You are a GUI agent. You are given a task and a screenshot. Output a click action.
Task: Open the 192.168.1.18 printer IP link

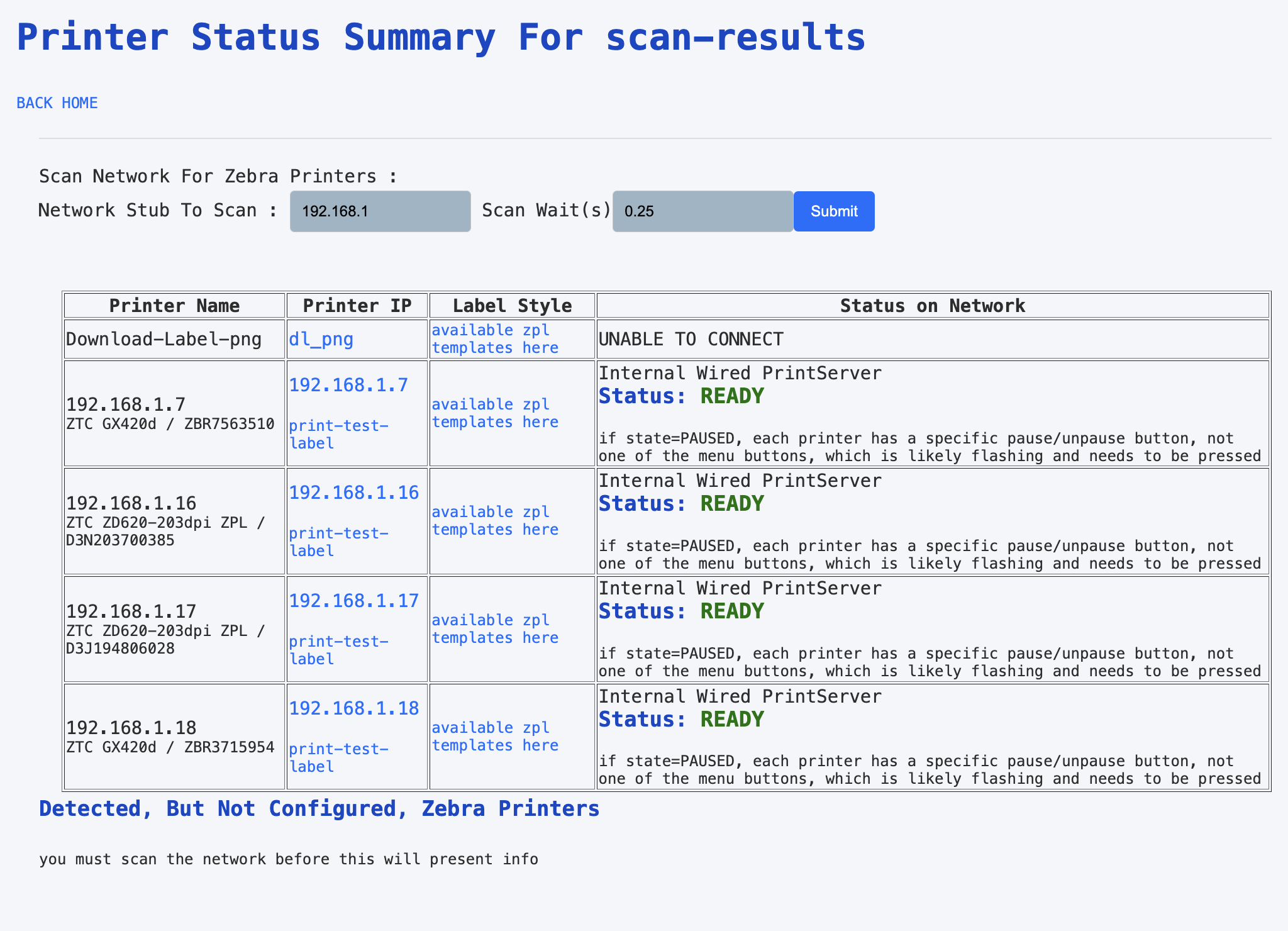pos(353,708)
